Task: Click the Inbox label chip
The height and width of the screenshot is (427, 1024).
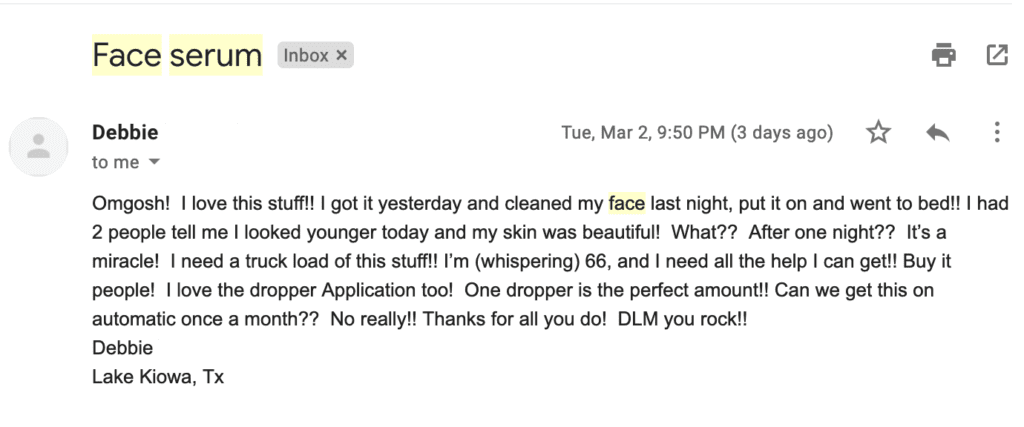Action: pyautogui.click(x=315, y=55)
